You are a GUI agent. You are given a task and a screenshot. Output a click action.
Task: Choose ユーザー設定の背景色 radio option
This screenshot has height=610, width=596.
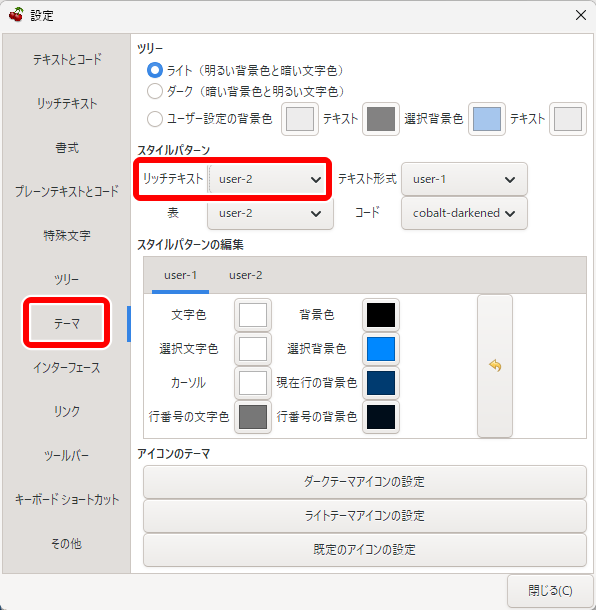point(155,119)
